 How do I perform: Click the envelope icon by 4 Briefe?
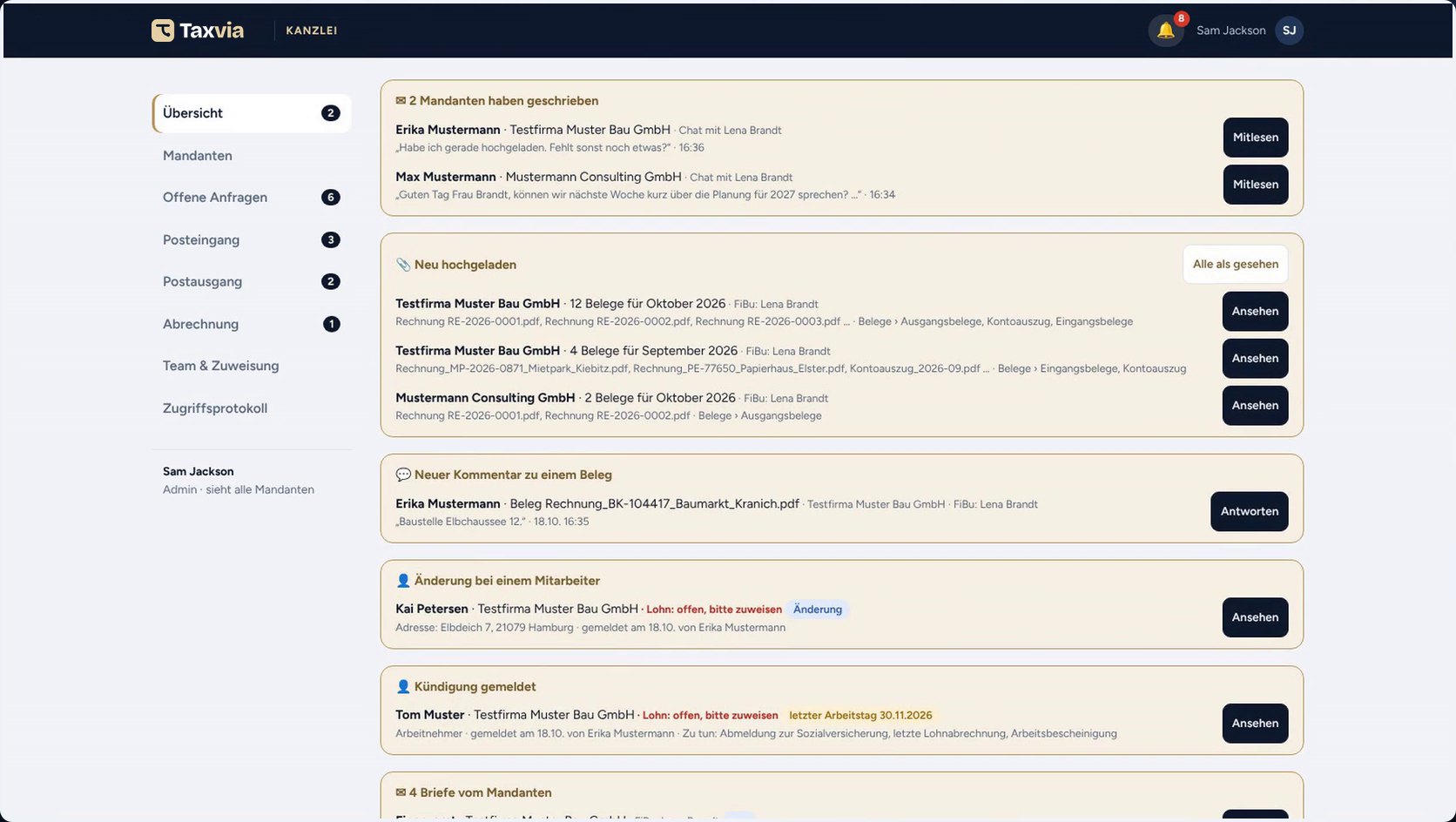(401, 792)
